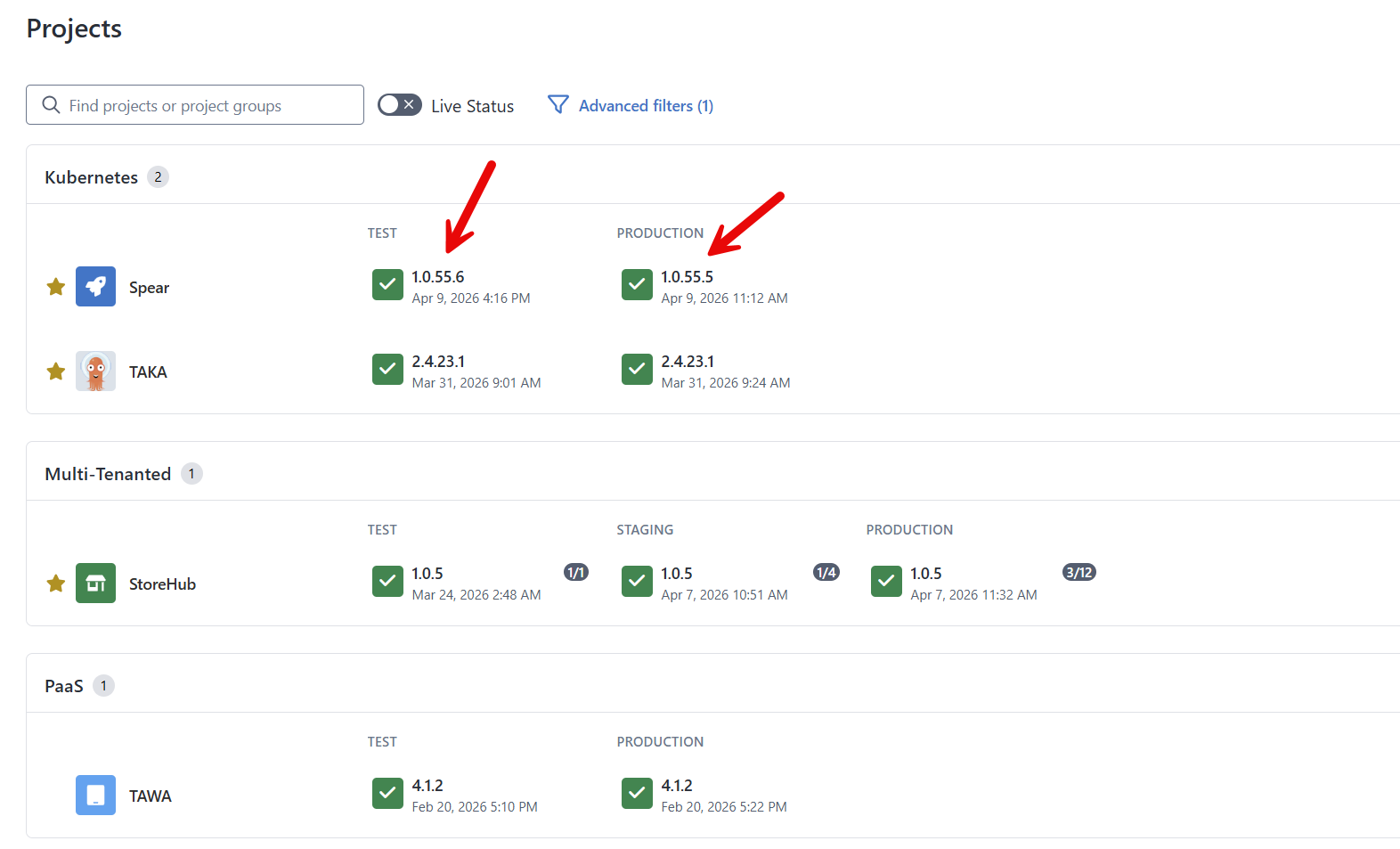The width and height of the screenshot is (1400, 849).
Task: Enable the Live Status toggle
Action: [x=399, y=105]
